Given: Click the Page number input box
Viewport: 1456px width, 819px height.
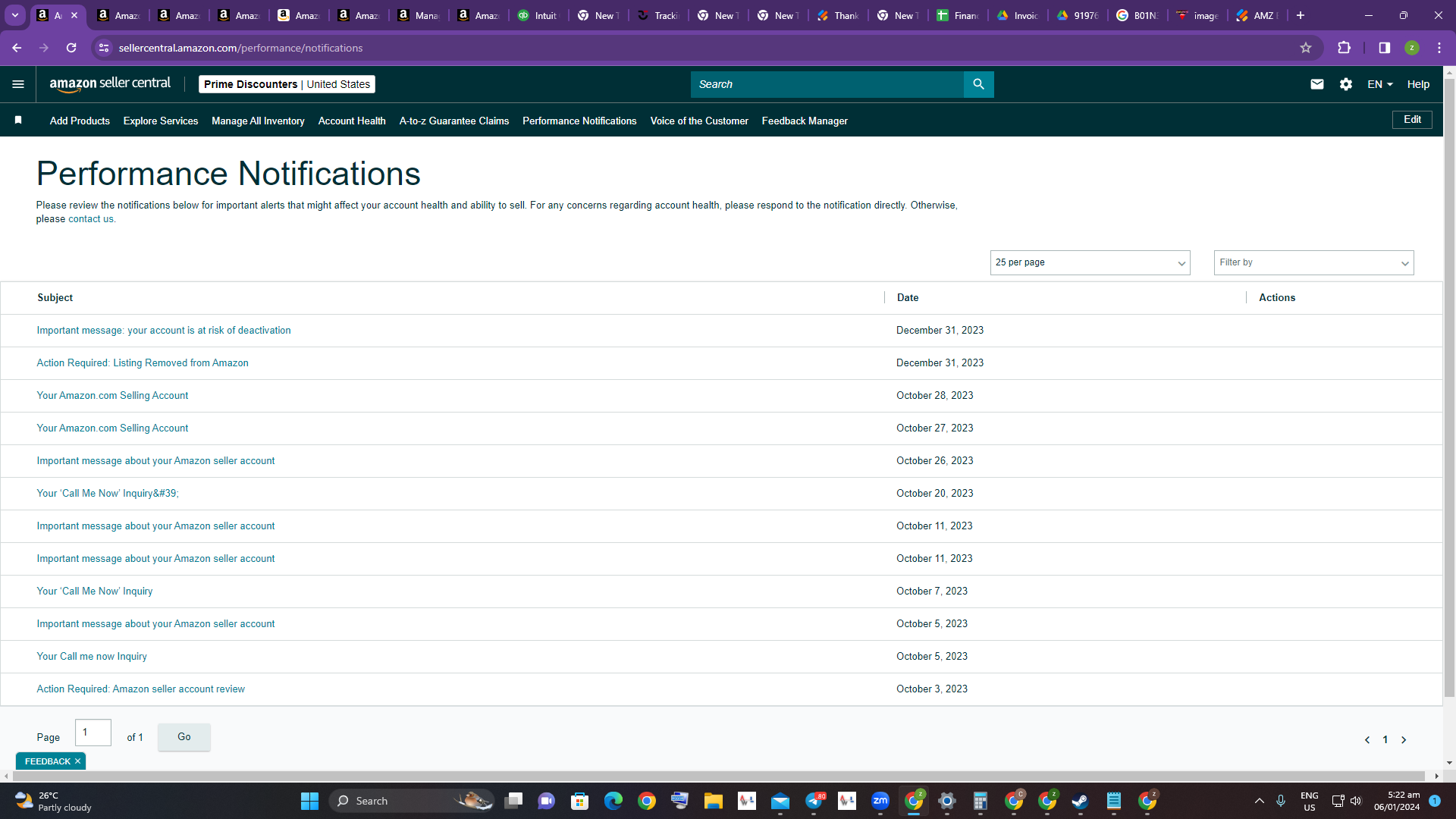Looking at the screenshot, I should (x=93, y=733).
